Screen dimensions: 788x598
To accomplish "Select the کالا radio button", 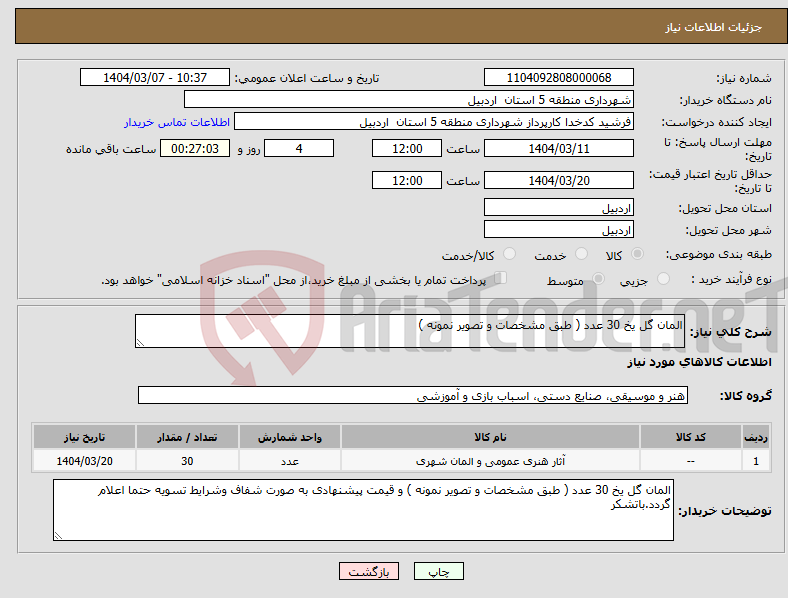I will point(637,254).
